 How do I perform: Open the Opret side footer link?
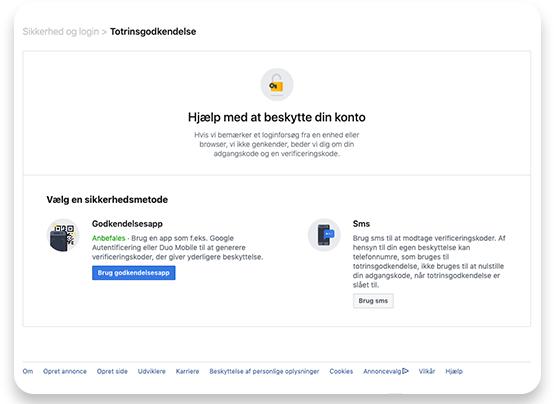pyautogui.click(x=112, y=371)
